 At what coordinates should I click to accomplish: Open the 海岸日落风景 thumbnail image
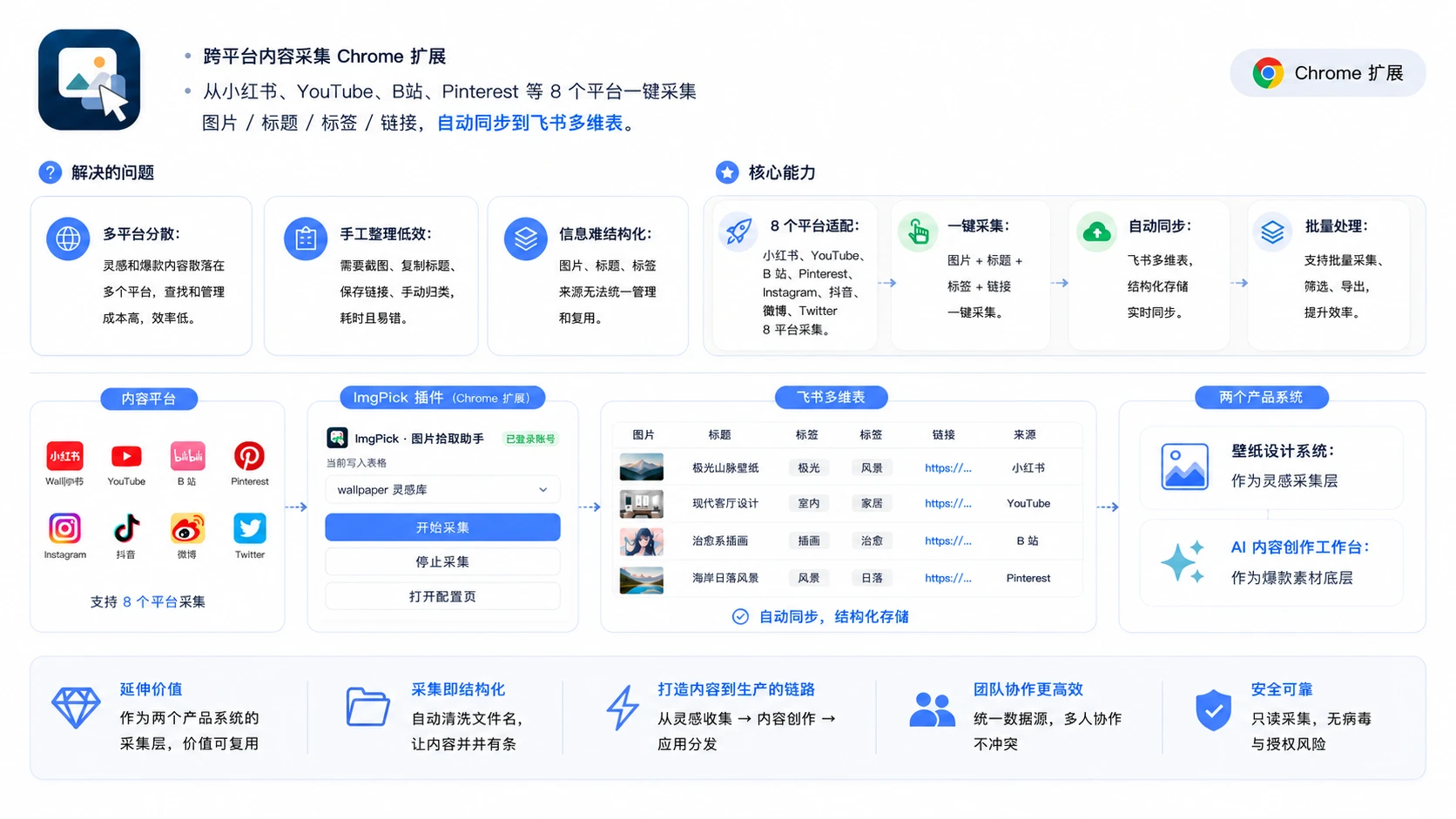point(641,579)
